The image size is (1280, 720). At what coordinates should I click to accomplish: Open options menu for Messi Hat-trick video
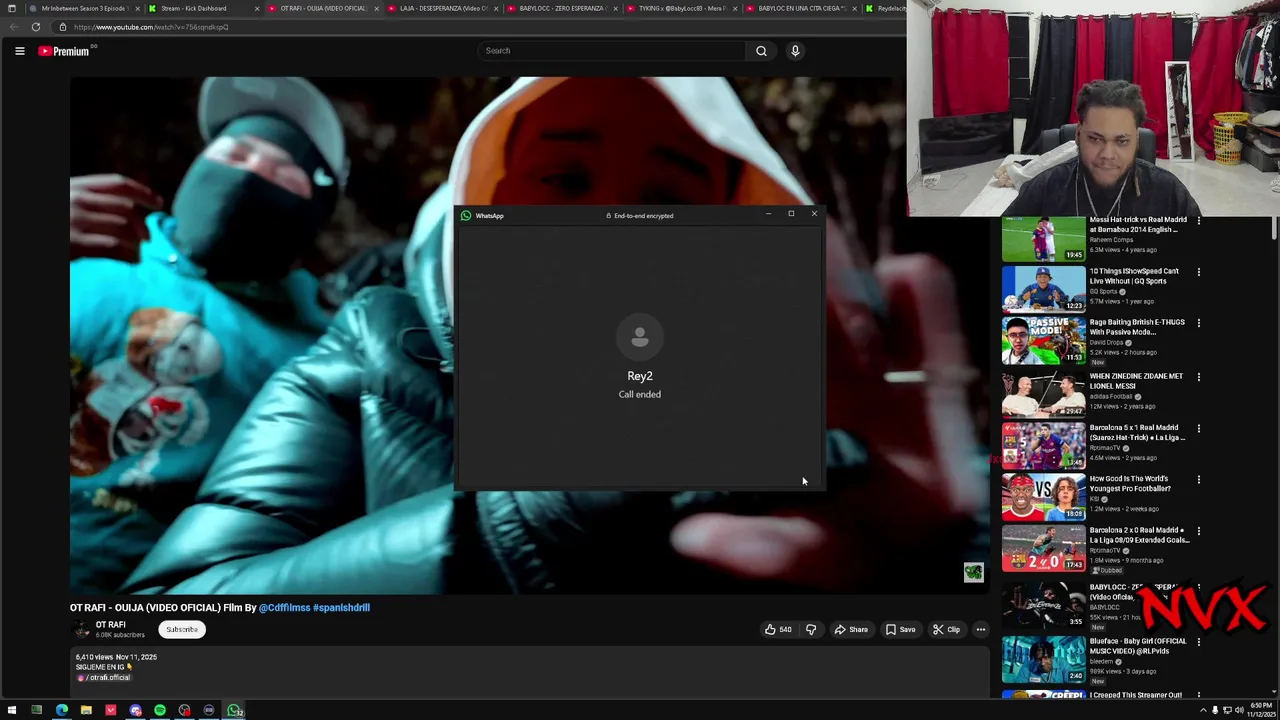tap(1199, 220)
